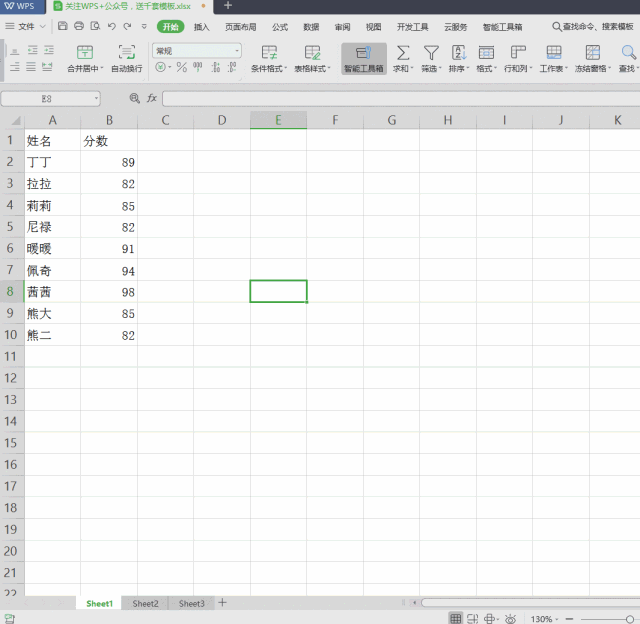Screen dimensions: 640x624
Task: Open 冻结窗格 freeze panes
Action: coord(593,59)
